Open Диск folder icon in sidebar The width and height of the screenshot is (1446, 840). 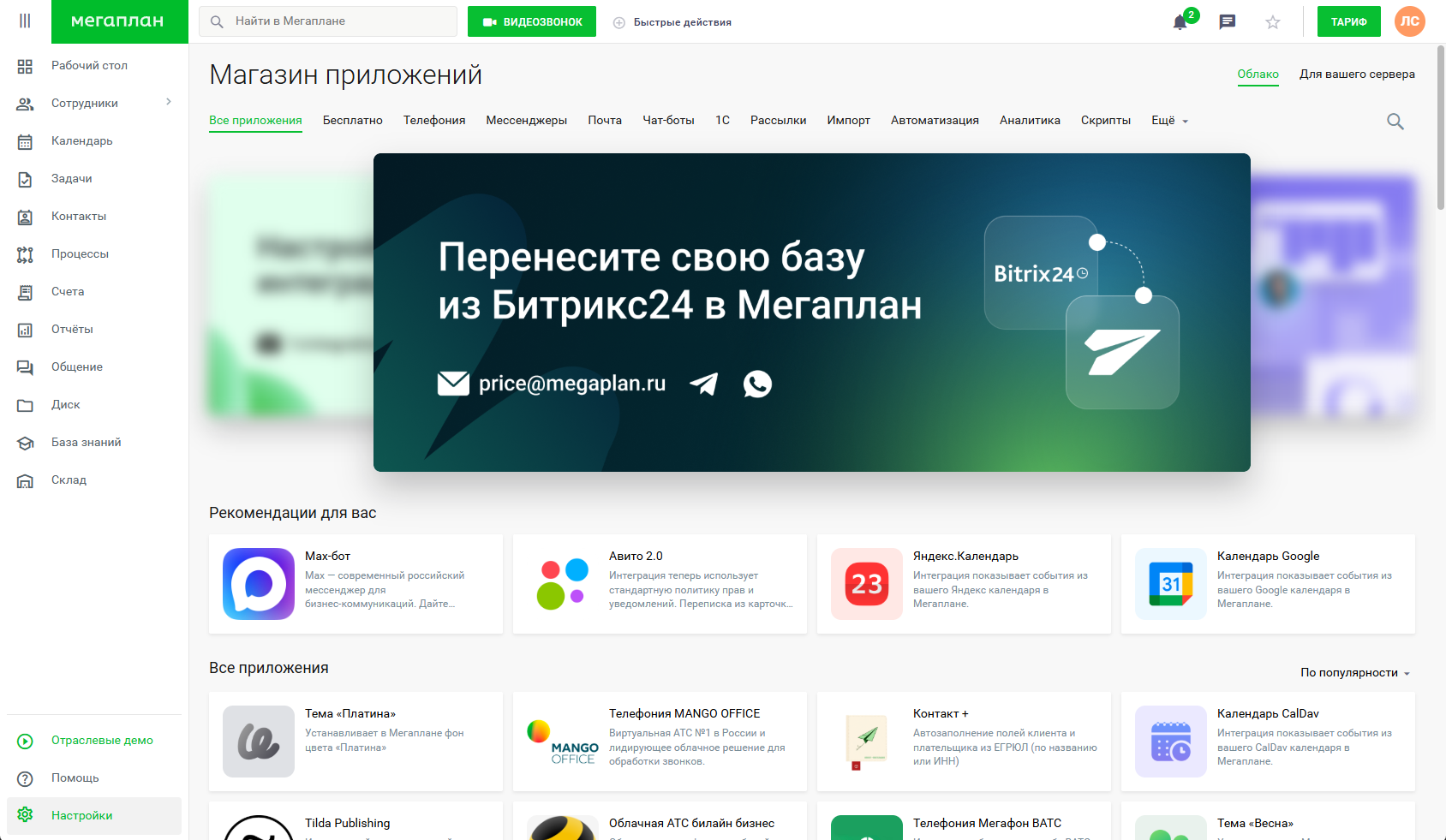25,405
